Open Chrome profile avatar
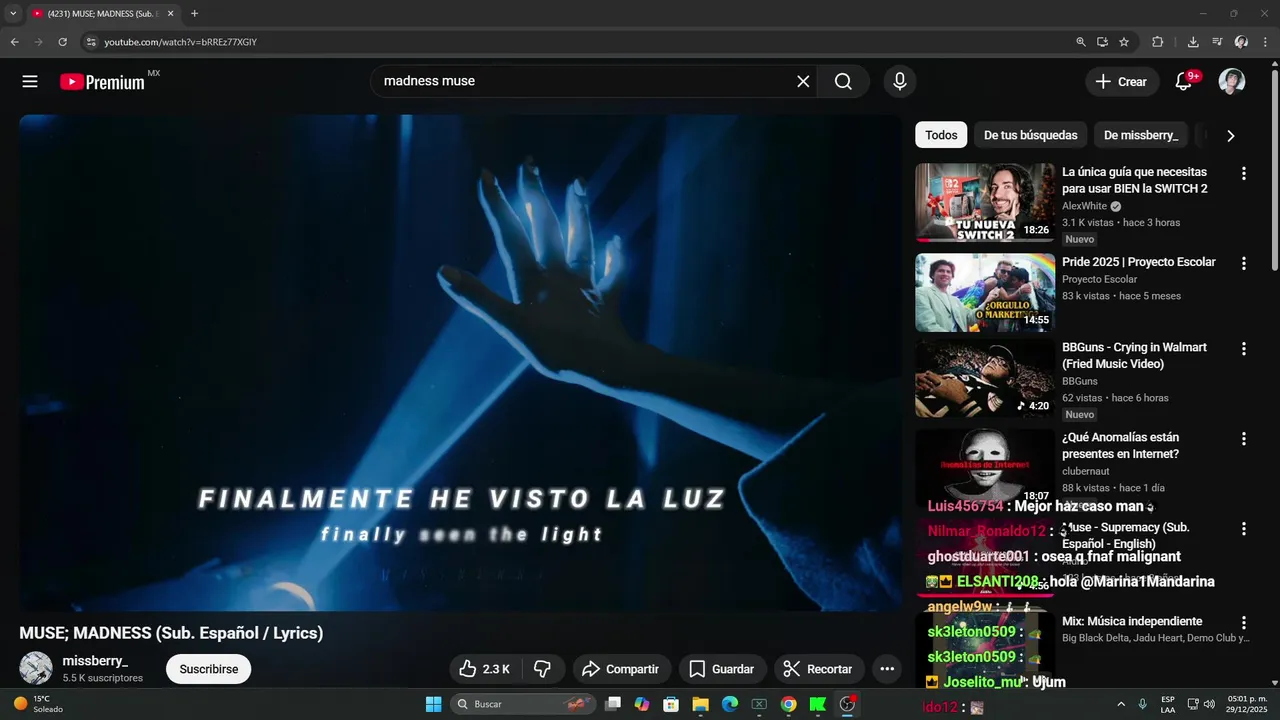 click(1241, 42)
